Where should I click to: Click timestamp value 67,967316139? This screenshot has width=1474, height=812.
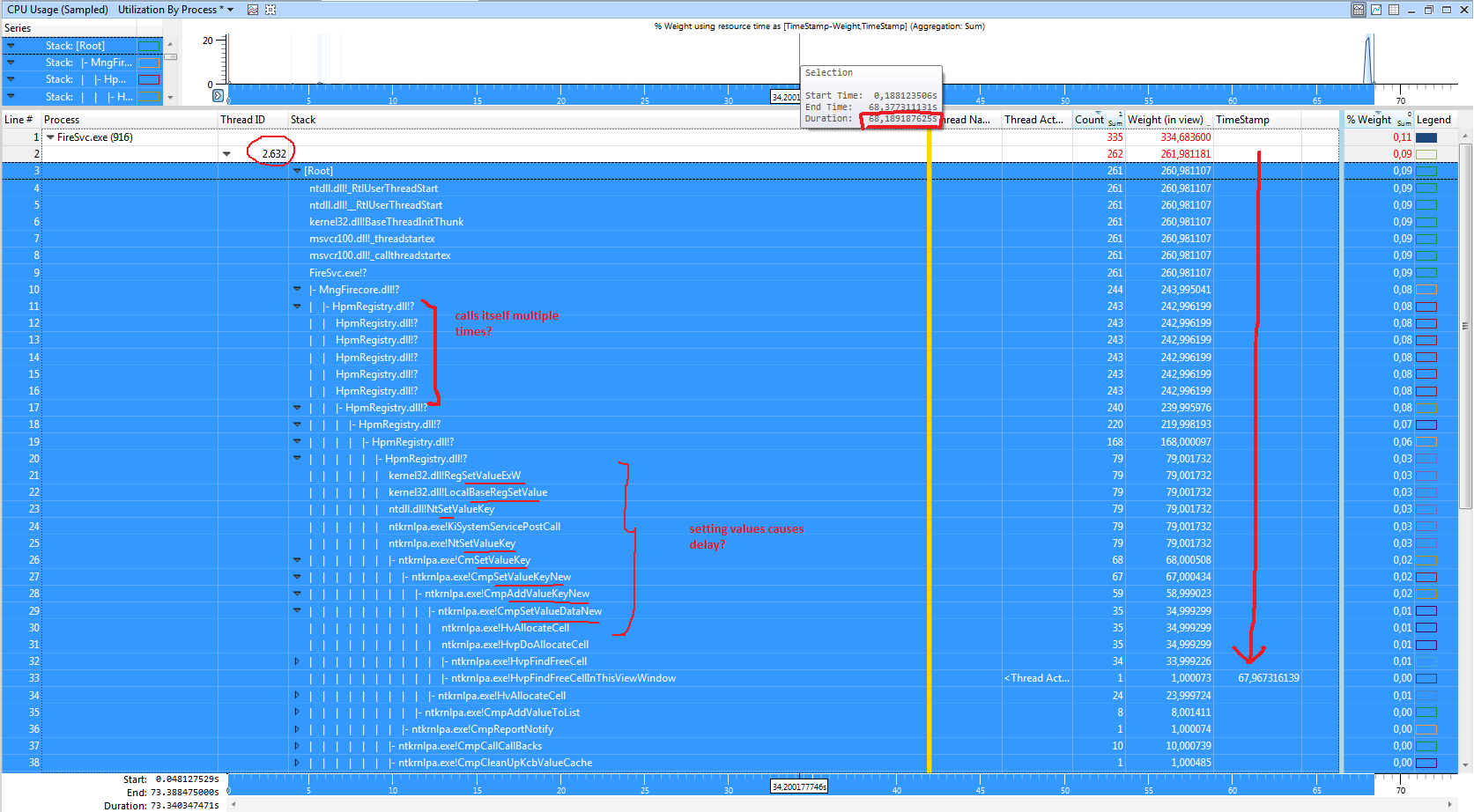(1268, 678)
